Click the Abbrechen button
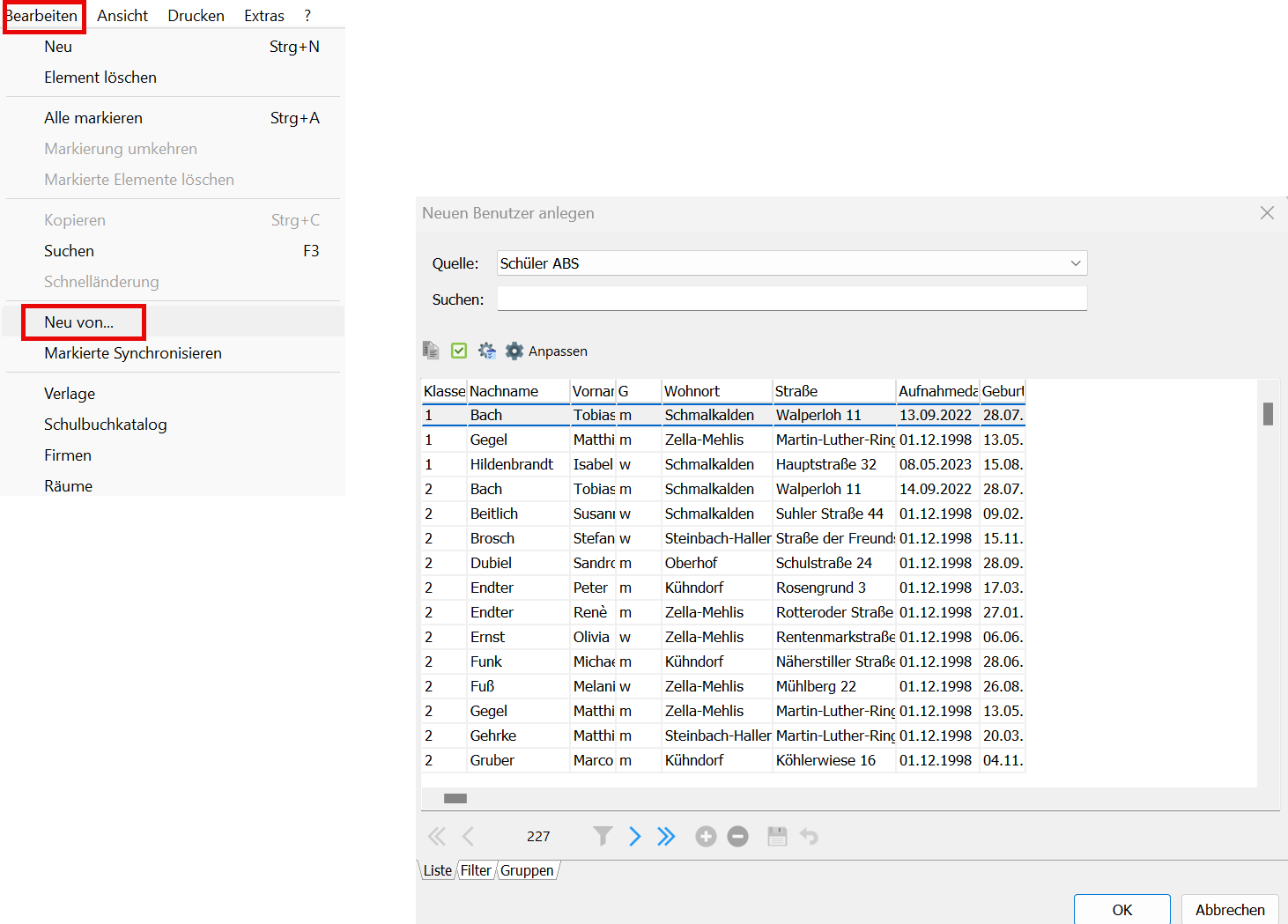Screen dimensions: 1288x924 1230,910
